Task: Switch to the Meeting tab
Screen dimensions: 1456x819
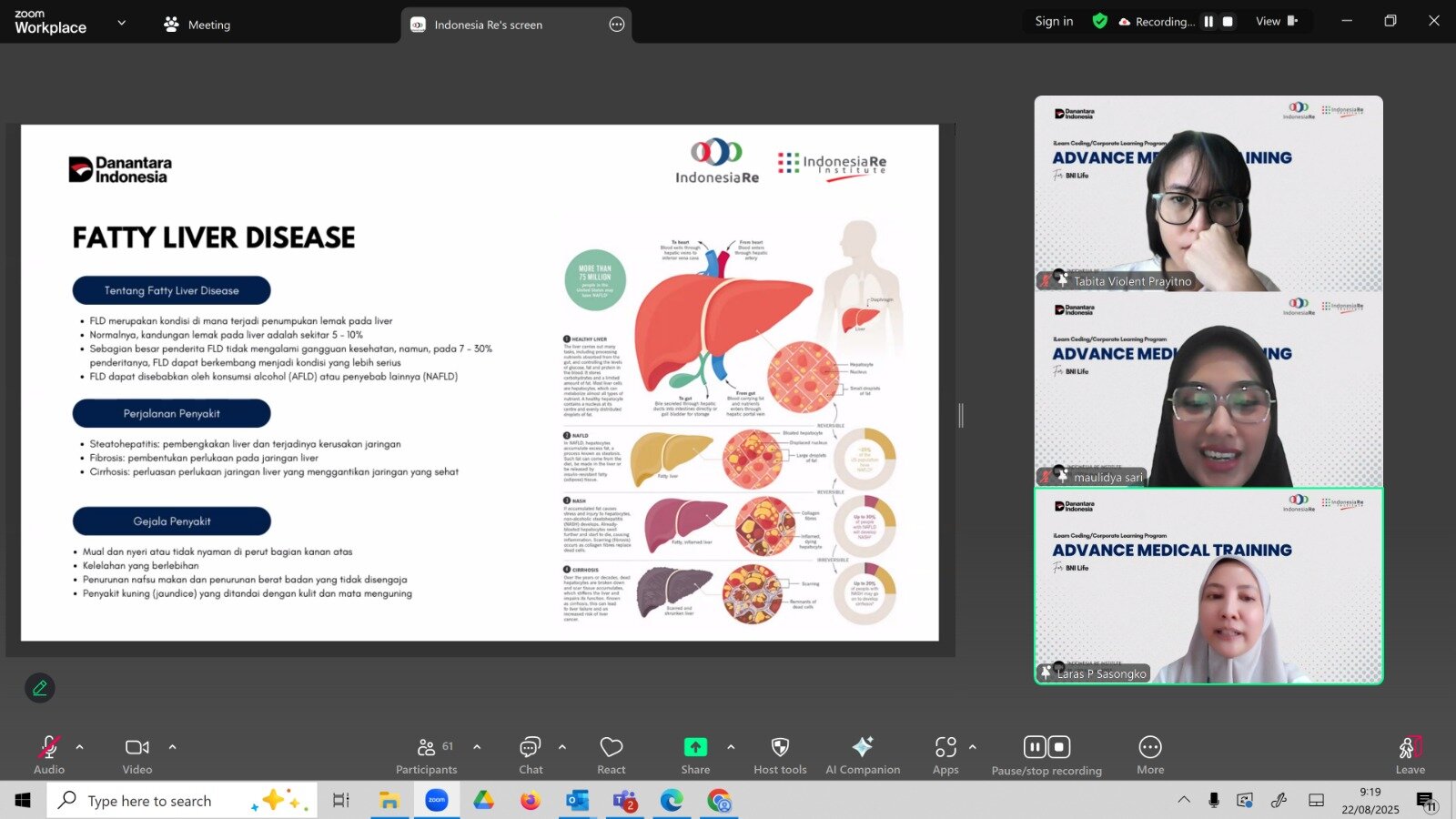Action: (197, 25)
